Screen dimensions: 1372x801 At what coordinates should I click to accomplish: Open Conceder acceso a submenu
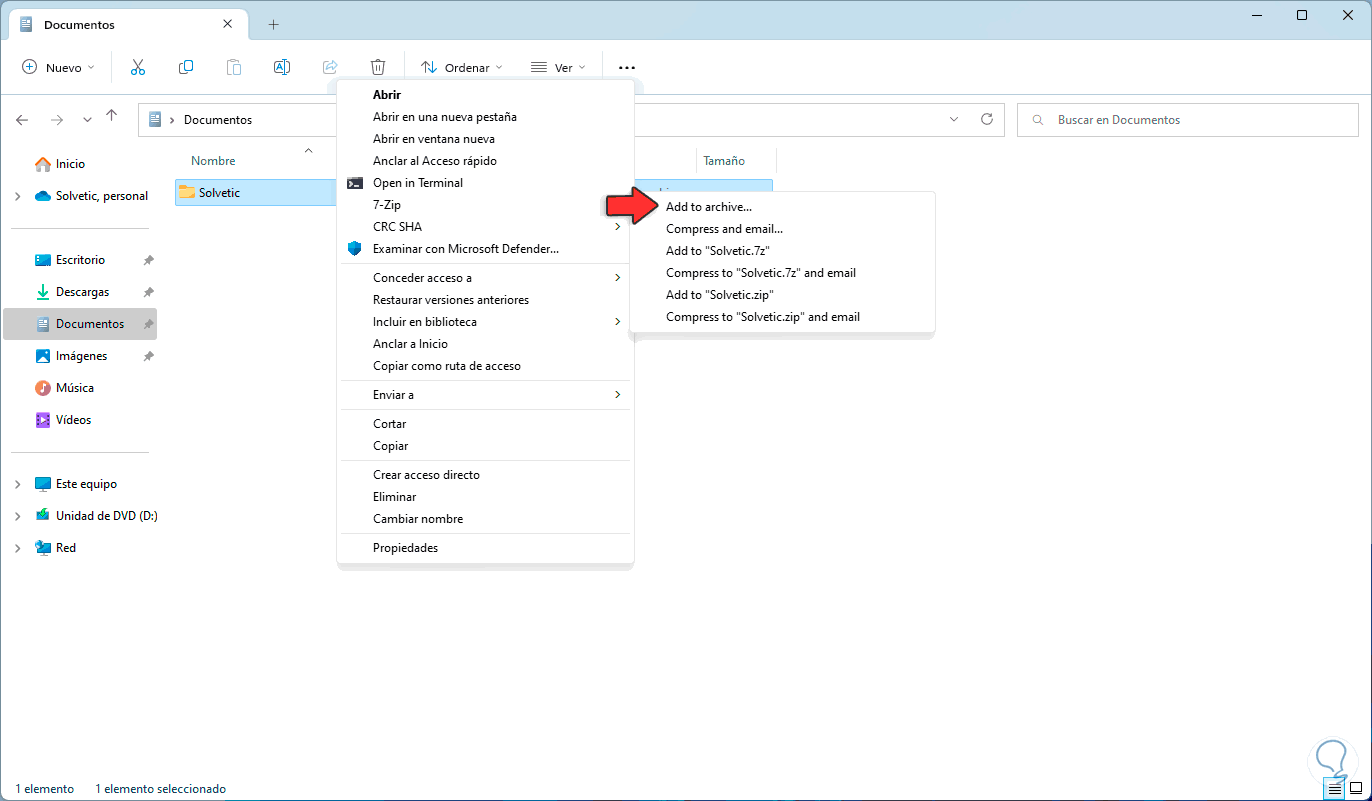[x=486, y=278]
